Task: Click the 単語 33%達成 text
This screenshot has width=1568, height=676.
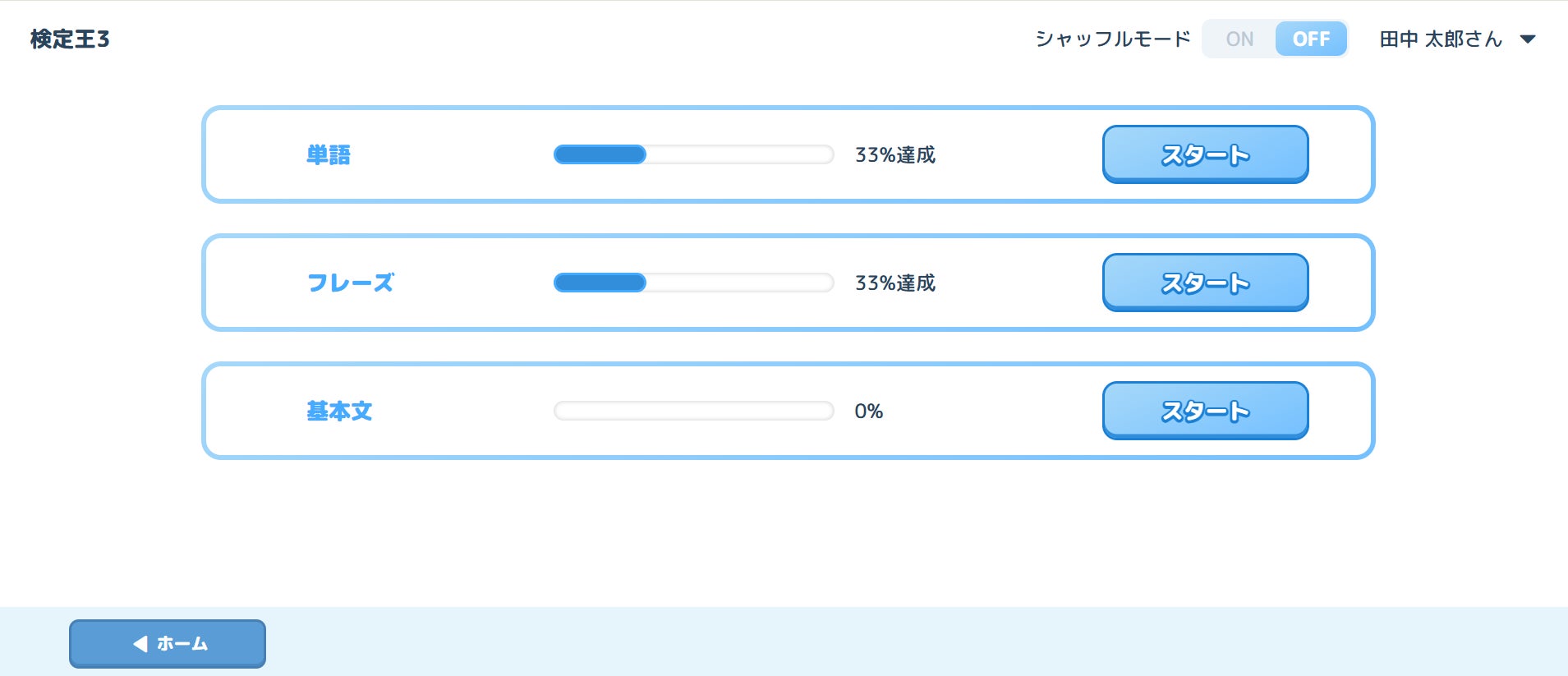Action: [895, 155]
